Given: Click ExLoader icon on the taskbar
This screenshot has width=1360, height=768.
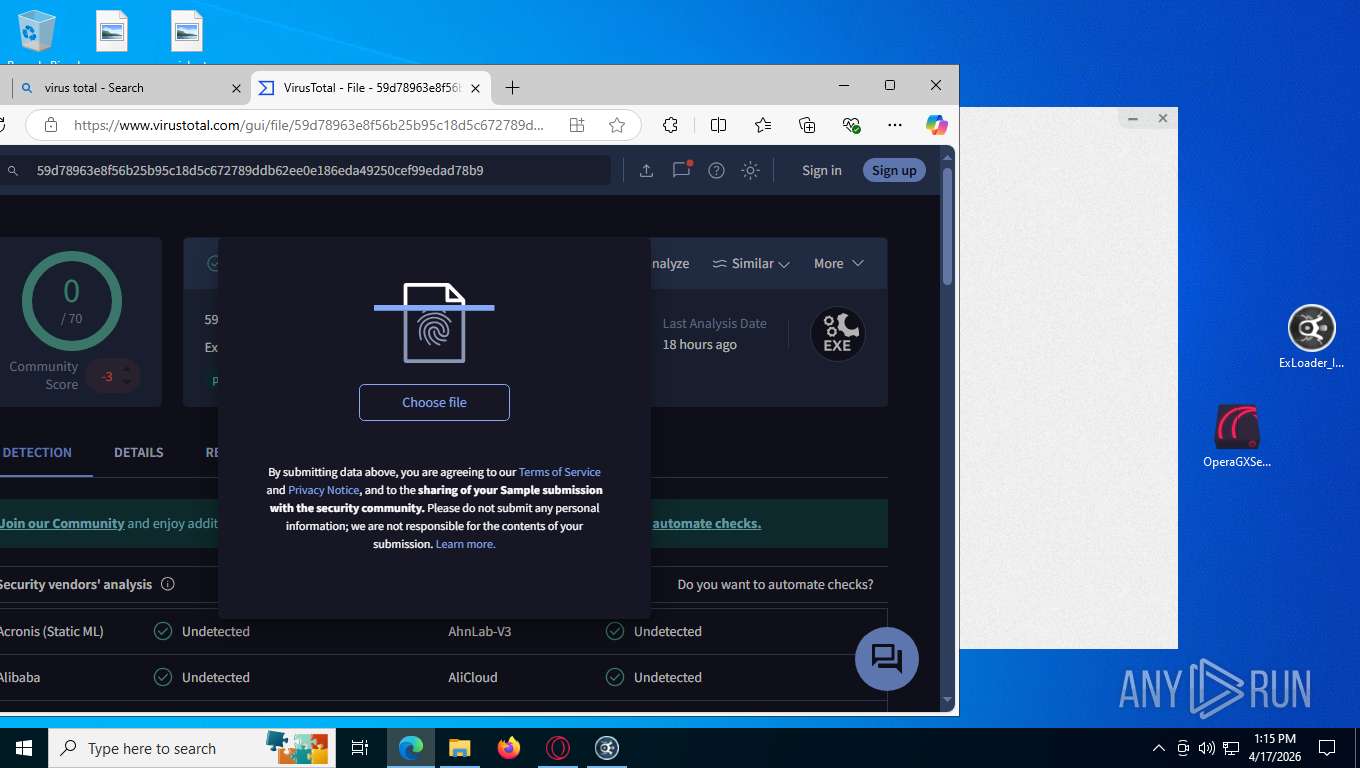Looking at the screenshot, I should pyautogui.click(x=607, y=748).
